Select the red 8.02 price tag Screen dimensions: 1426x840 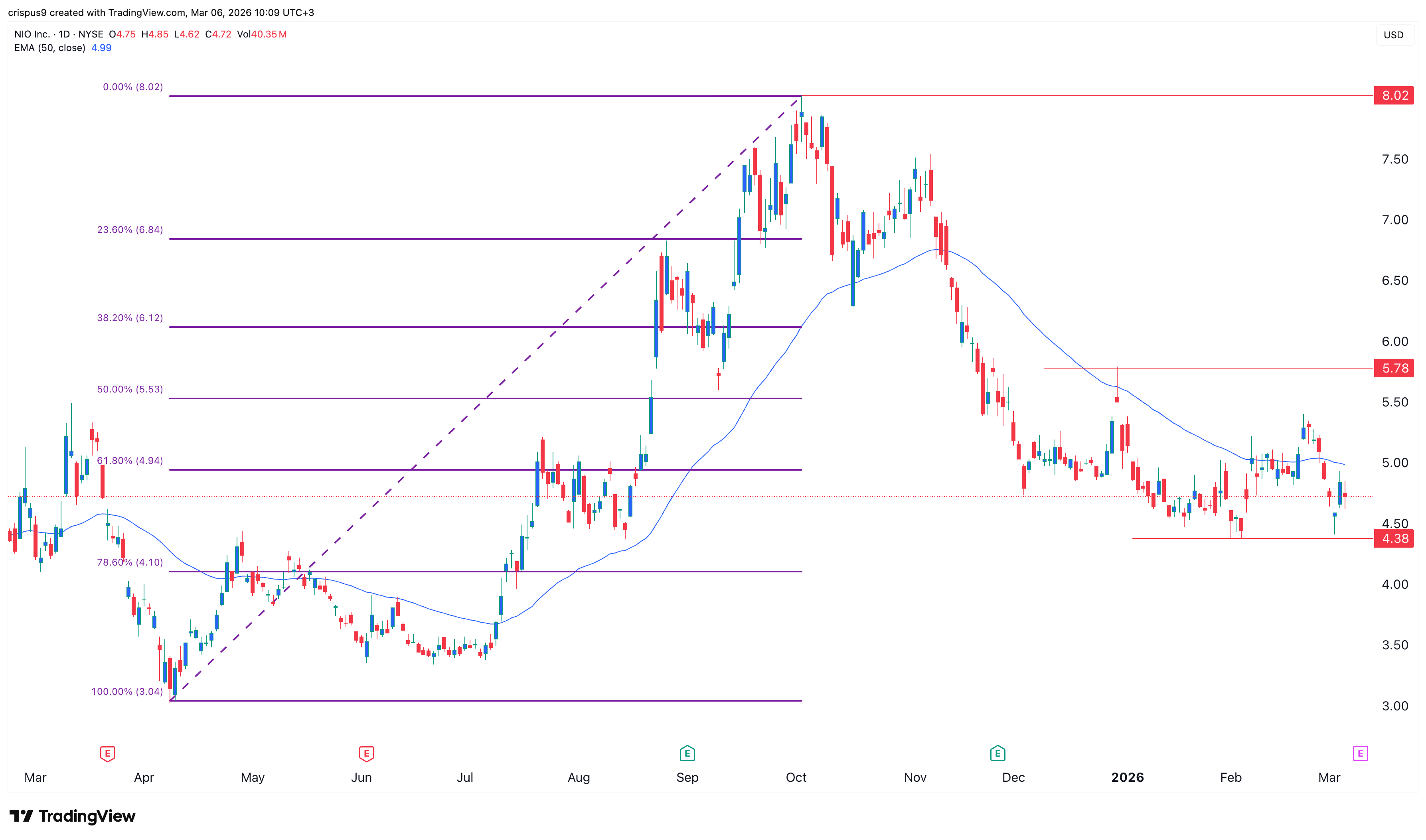click(x=1394, y=95)
